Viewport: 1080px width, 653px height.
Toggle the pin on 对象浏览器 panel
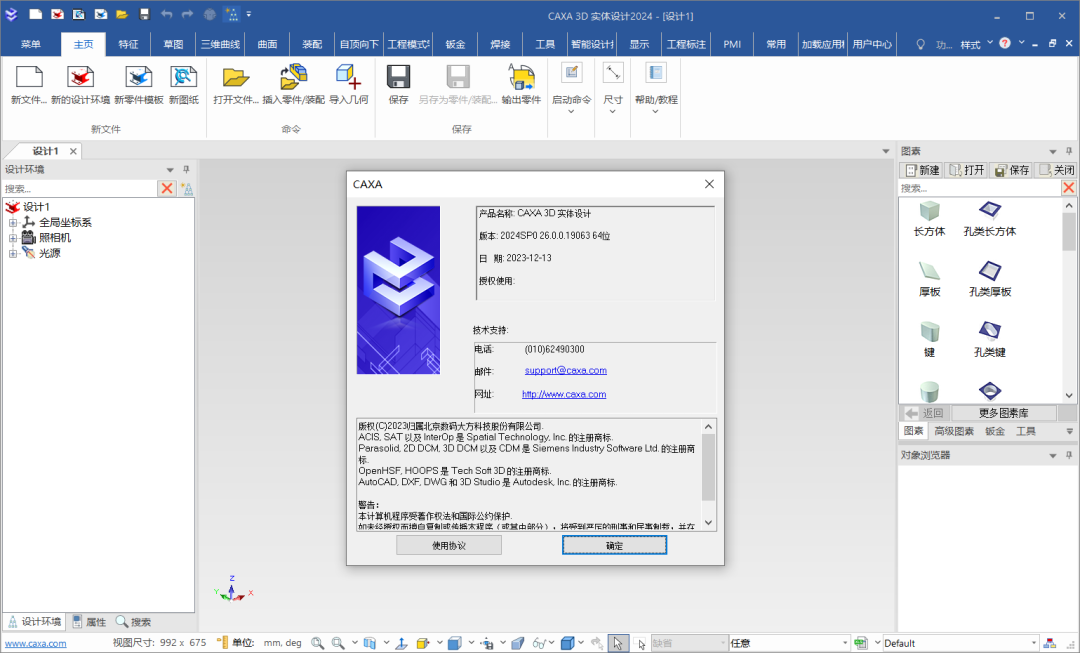(x=1069, y=455)
